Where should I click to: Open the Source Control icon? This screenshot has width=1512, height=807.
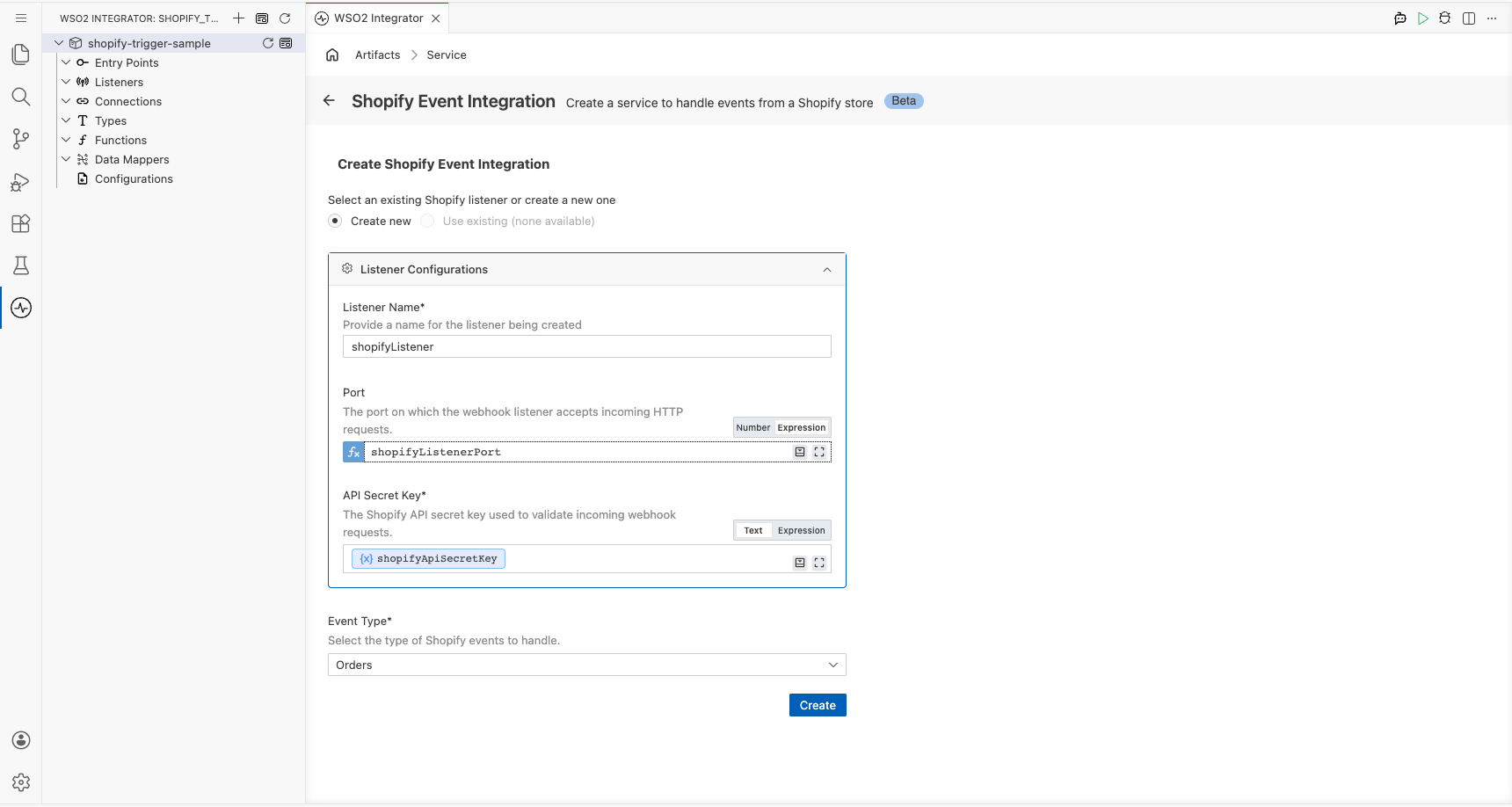coord(21,139)
